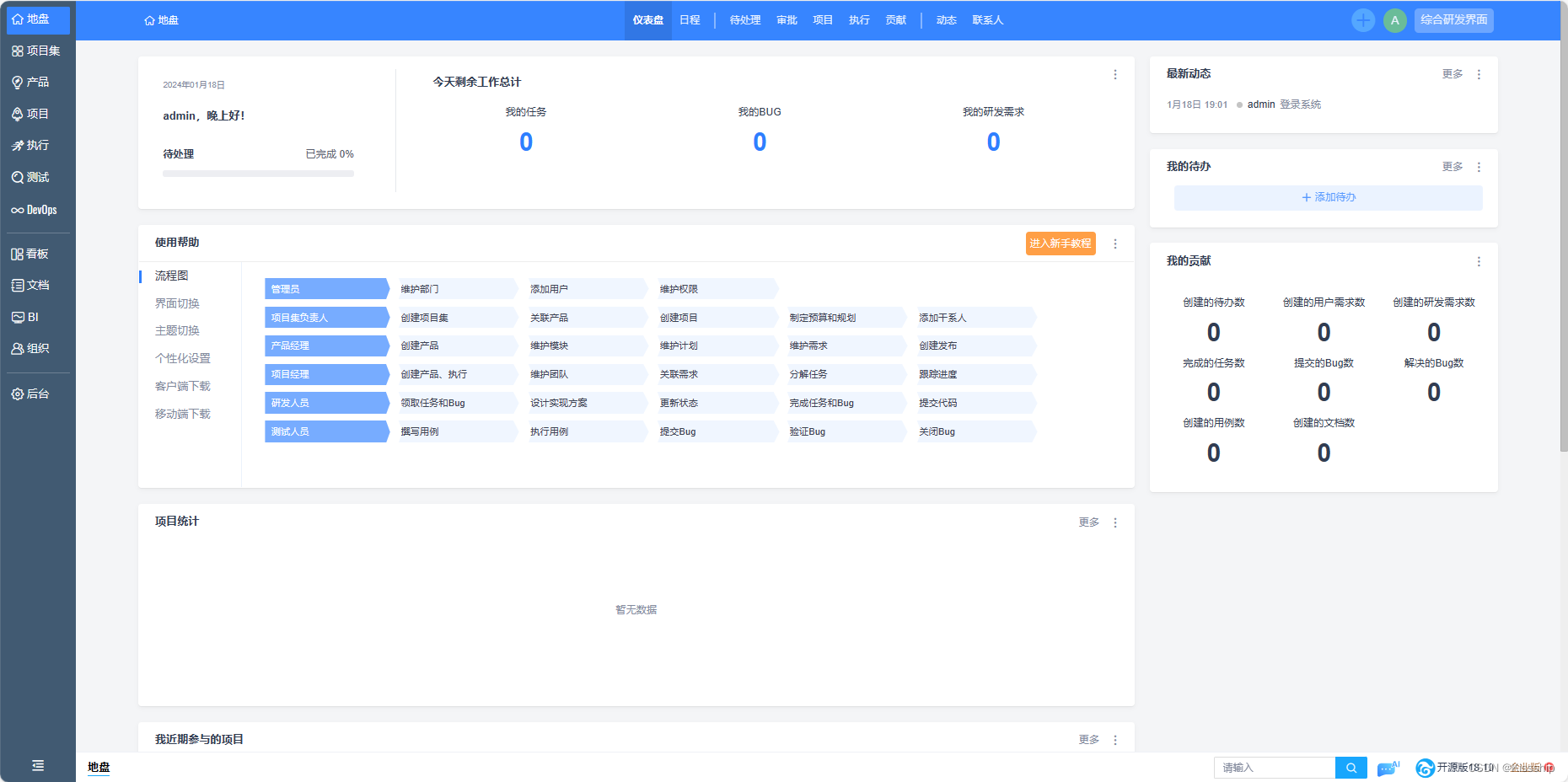Viewport: 1568px width, 782px height.
Task: Switch to the 联系人 tab
Action: 988,20
